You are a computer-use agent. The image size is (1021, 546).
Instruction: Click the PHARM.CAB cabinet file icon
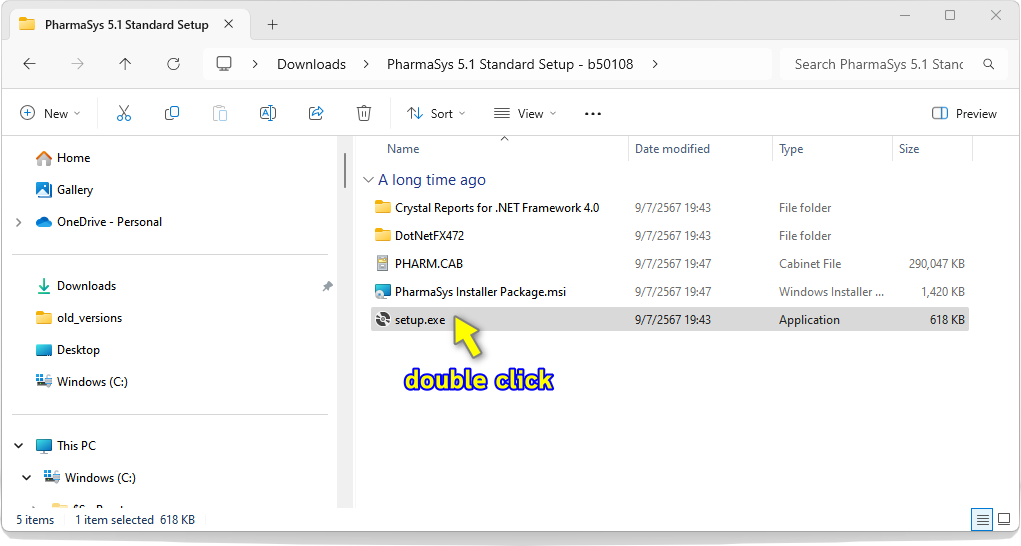(x=383, y=263)
